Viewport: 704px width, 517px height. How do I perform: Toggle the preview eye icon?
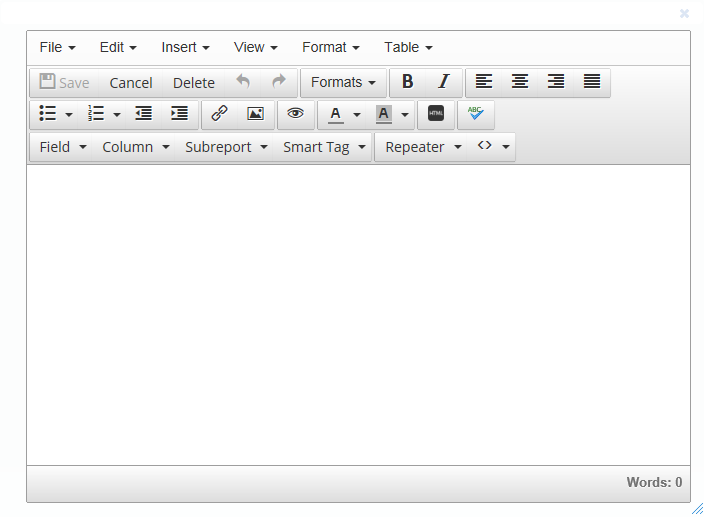coord(295,114)
